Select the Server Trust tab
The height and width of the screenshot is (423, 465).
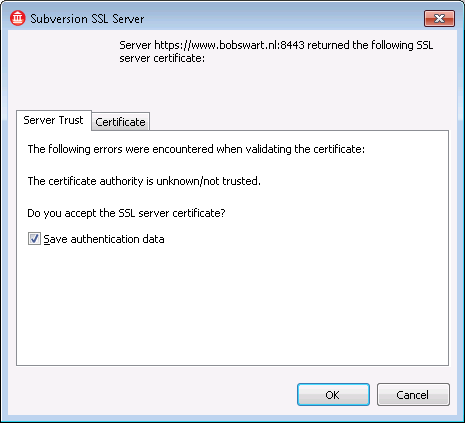click(x=53, y=120)
